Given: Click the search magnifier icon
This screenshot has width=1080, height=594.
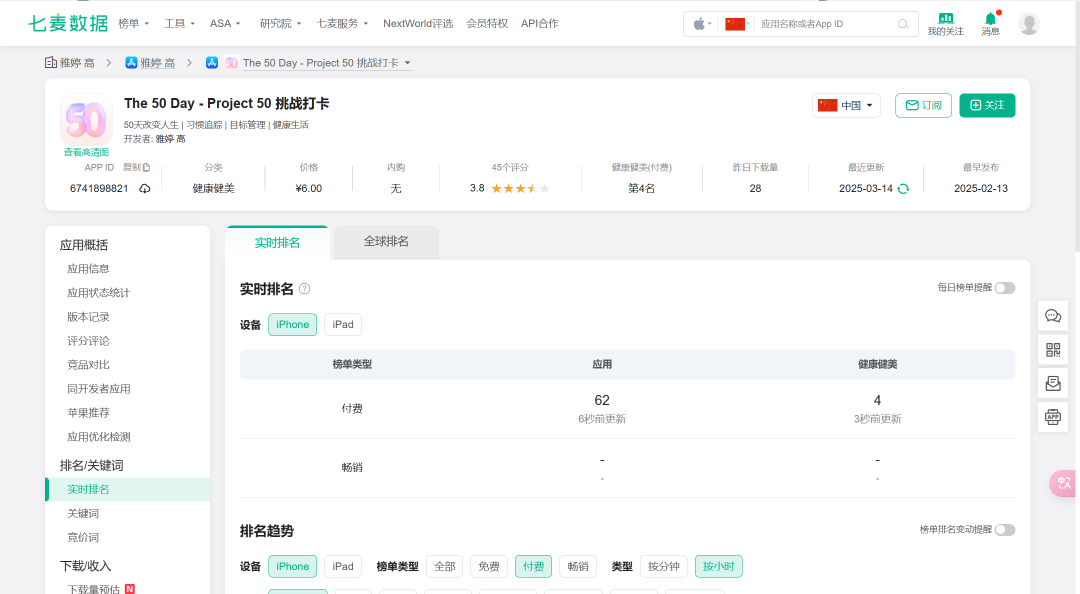Looking at the screenshot, I should pos(903,24).
